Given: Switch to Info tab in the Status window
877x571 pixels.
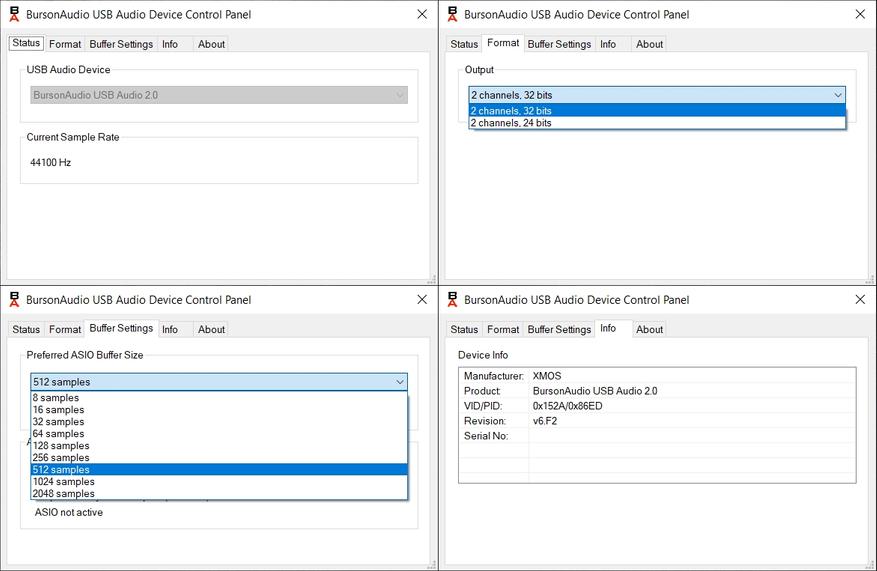Looking at the screenshot, I should pyautogui.click(x=170, y=44).
